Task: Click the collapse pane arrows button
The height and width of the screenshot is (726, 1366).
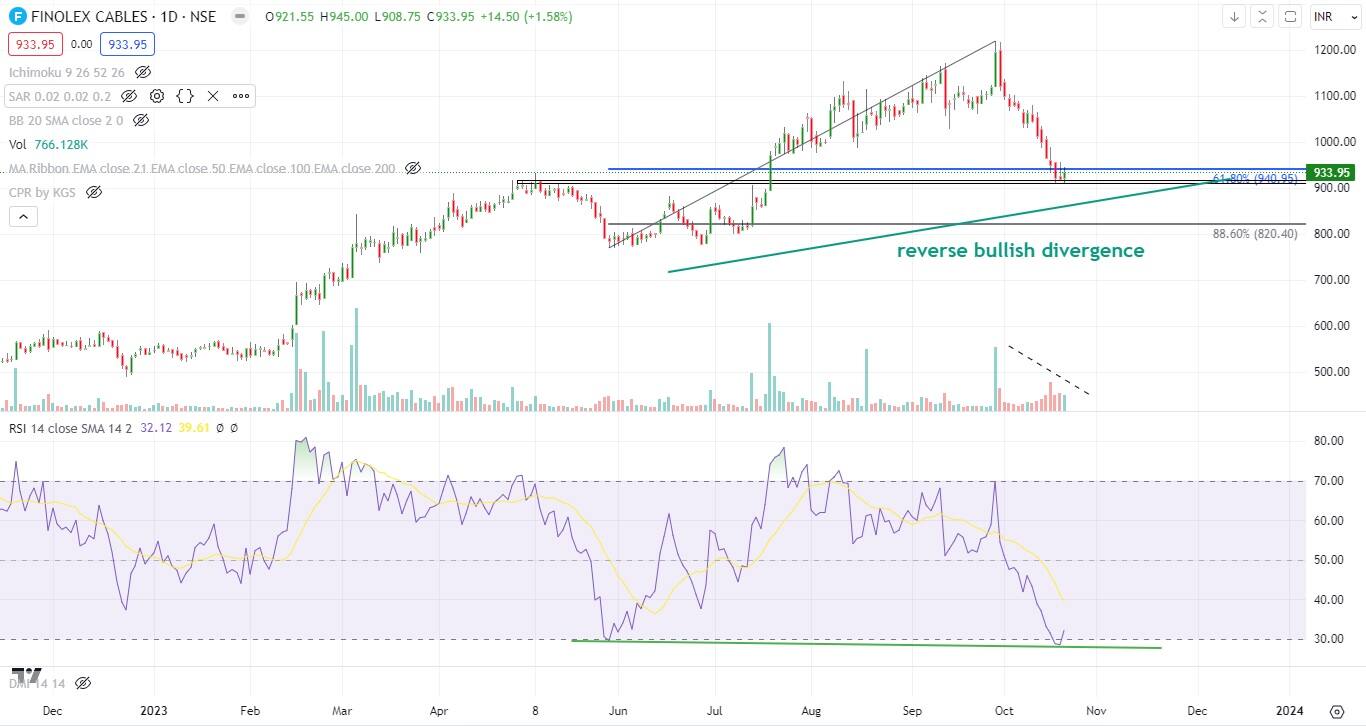Action: (1263, 17)
